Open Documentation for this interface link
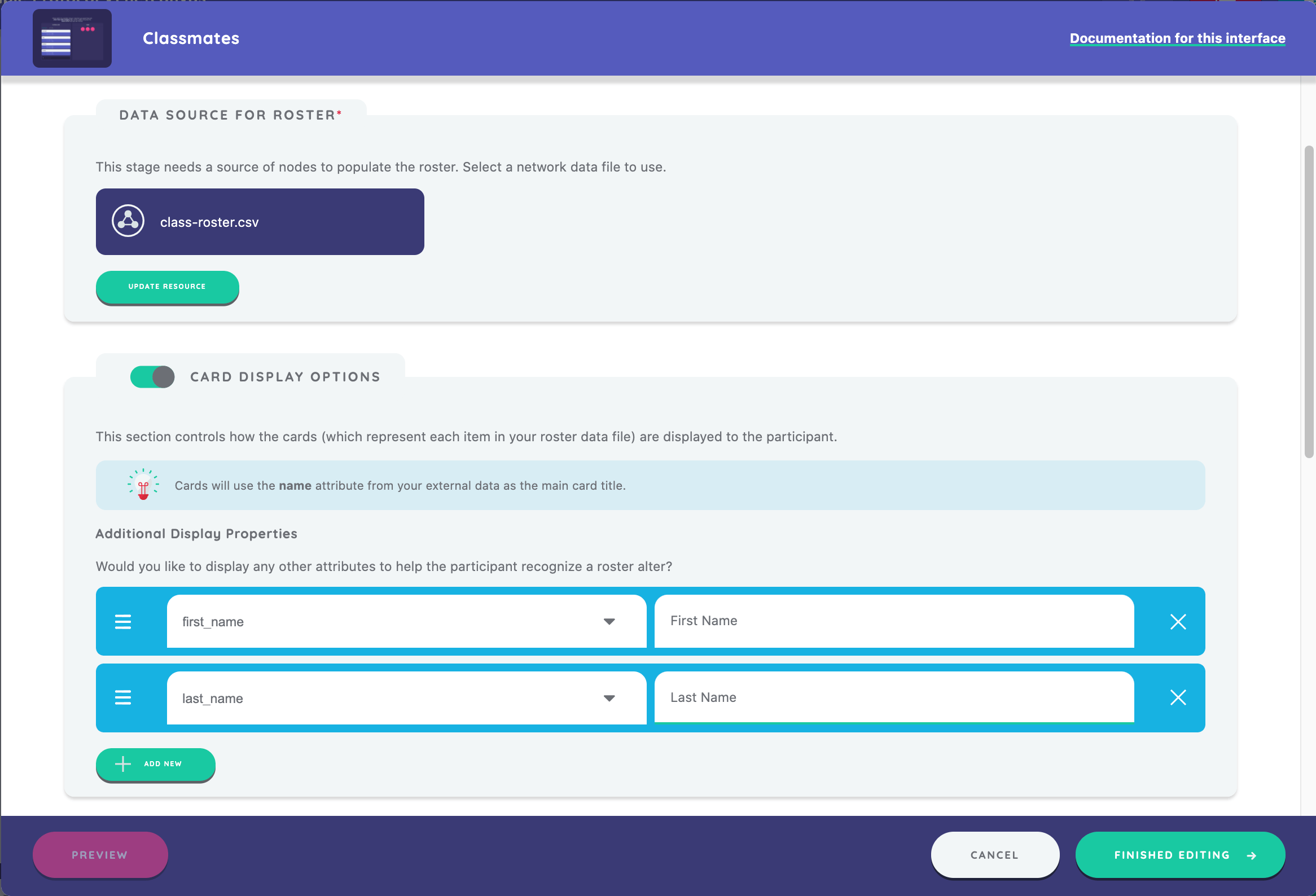 1177,38
